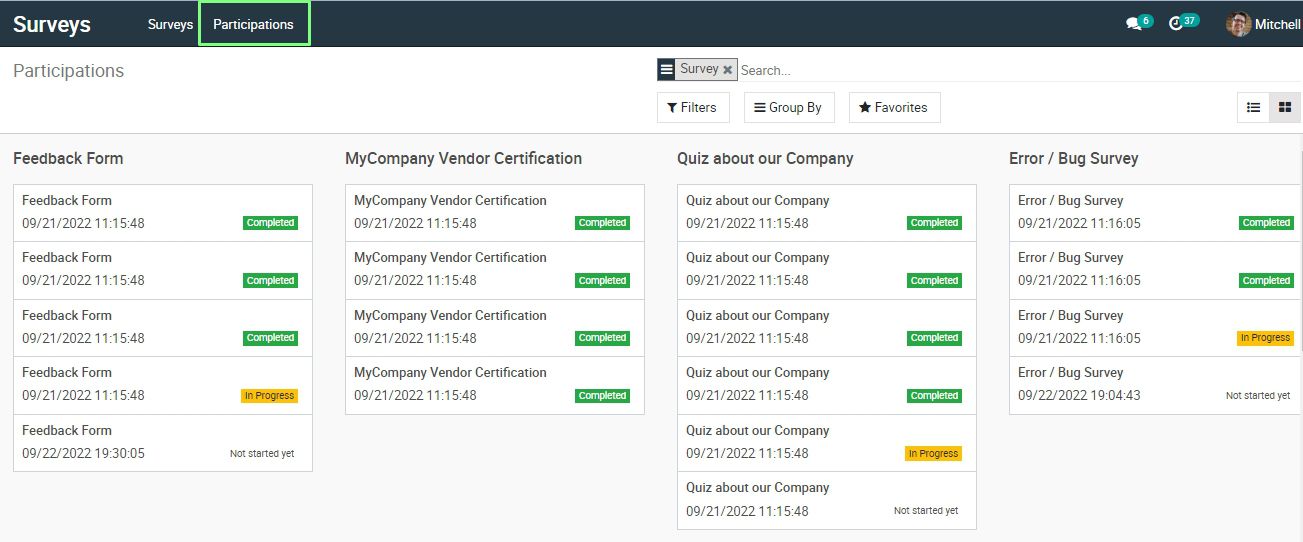
Task: Open the Favorites dropdown
Action: click(x=894, y=107)
